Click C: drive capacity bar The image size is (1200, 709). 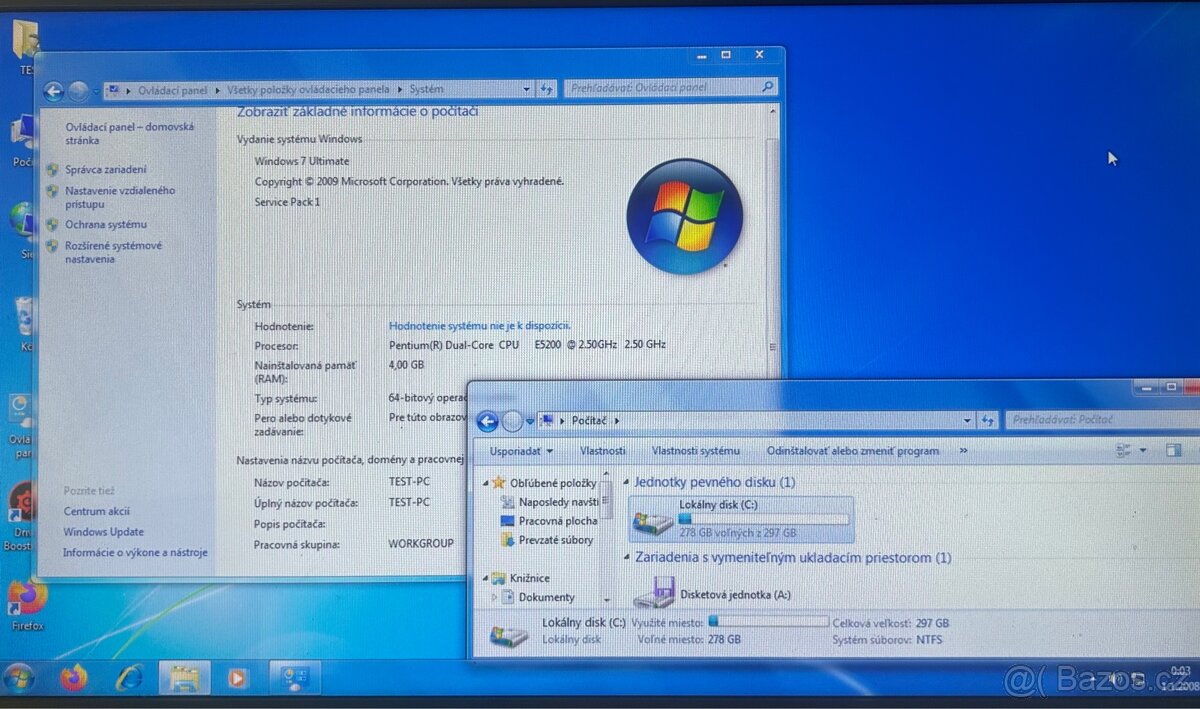pos(763,519)
